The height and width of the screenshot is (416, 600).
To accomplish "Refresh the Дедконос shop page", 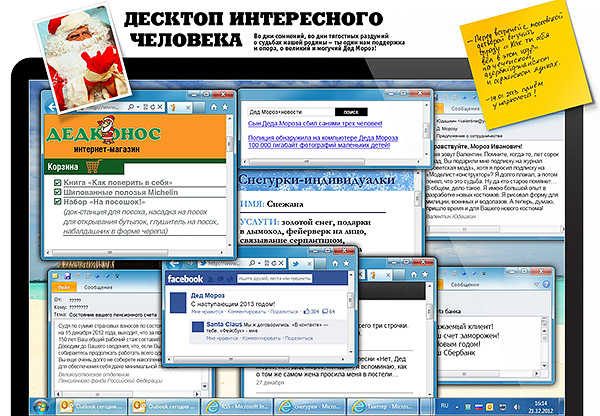I will point(152,107).
